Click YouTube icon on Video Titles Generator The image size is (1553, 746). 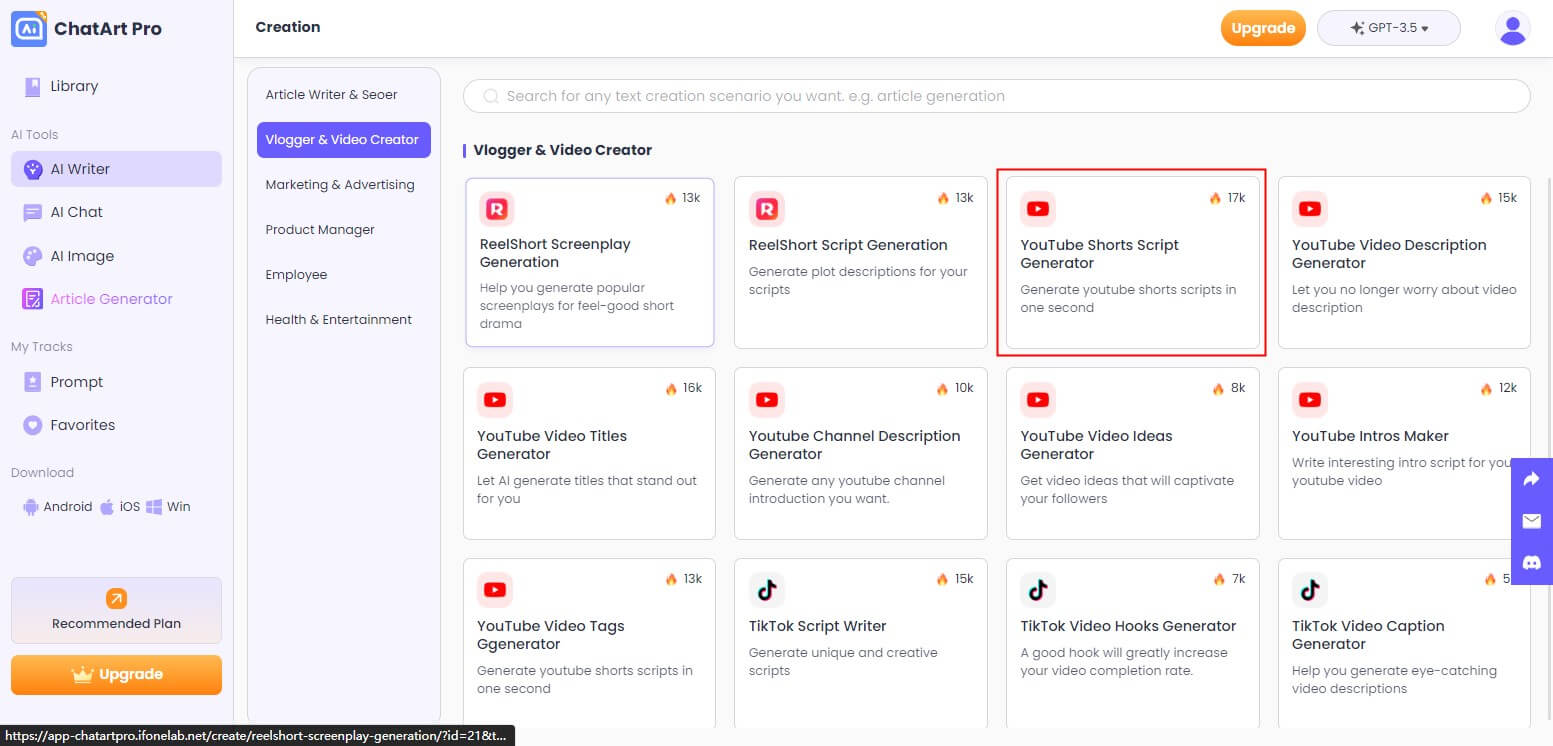coord(494,400)
